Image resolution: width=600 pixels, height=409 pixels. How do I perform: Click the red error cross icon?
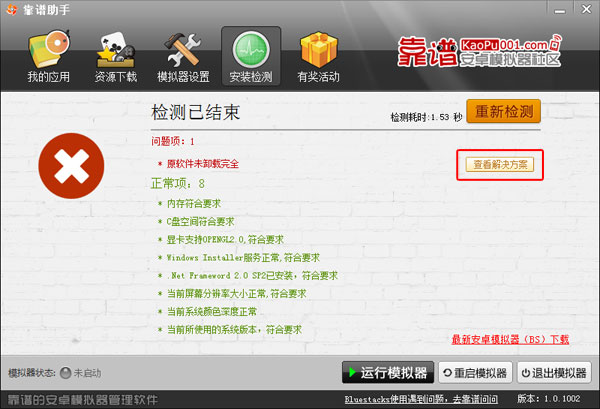click(71, 166)
